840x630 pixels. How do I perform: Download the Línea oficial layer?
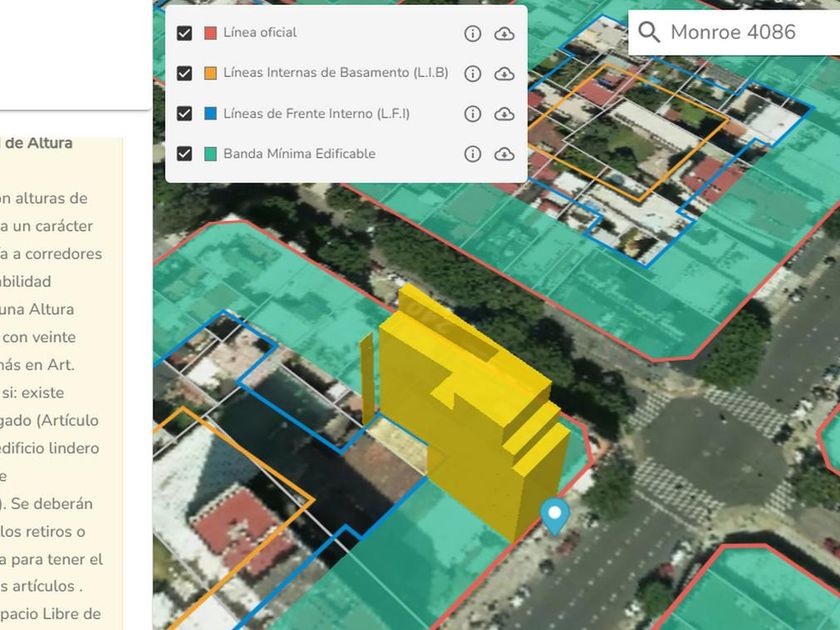(504, 33)
